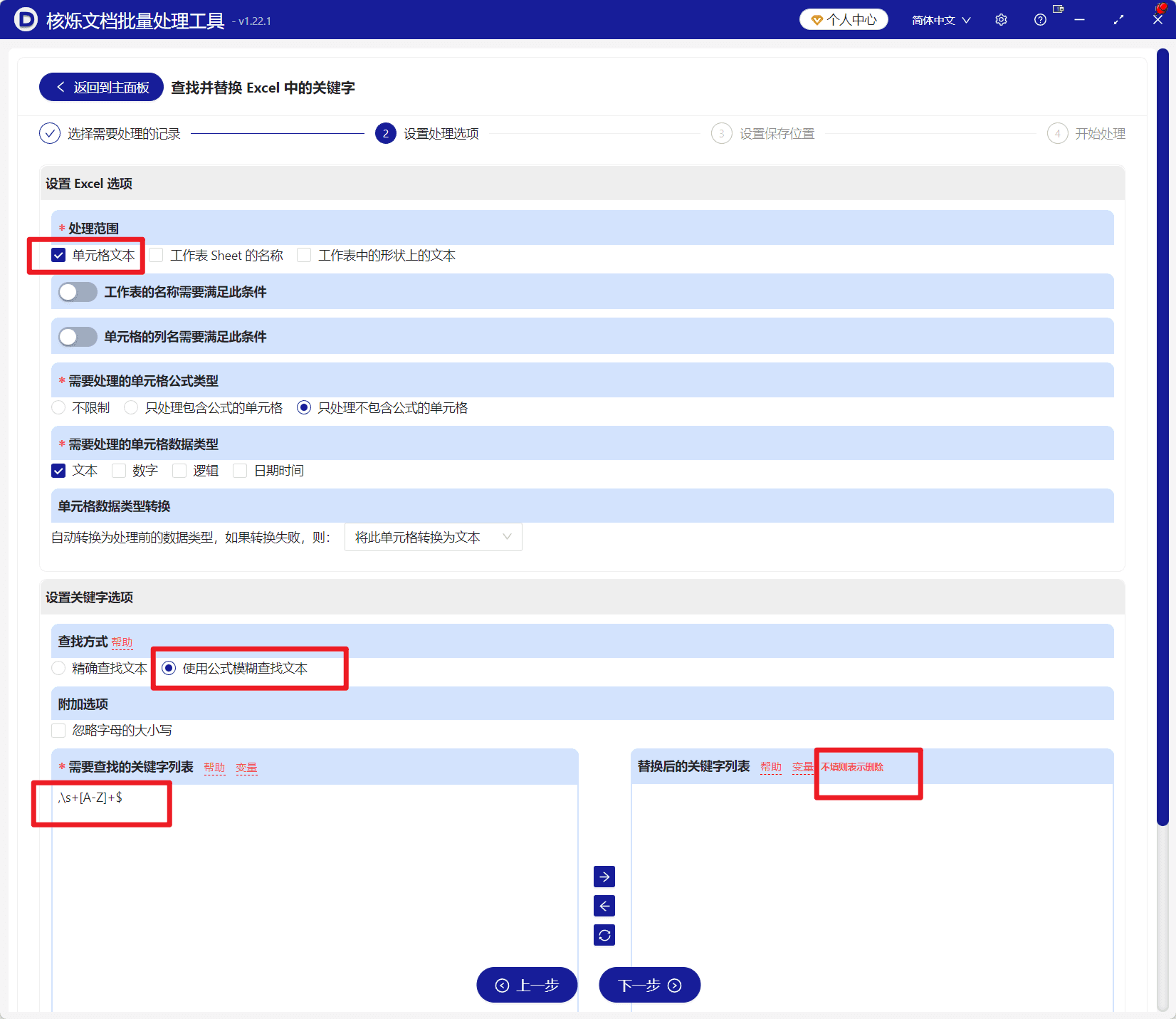Select the settings gear icon
The height and width of the screenshot is (1019, 1176).
(1001, 20)
